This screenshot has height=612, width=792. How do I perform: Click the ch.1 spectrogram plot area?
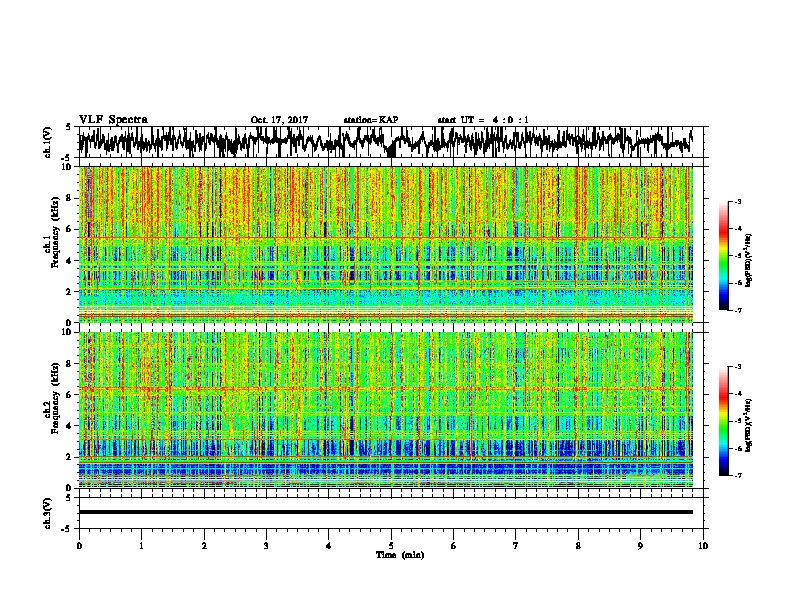pyautogui.click(x=385, y=244)
